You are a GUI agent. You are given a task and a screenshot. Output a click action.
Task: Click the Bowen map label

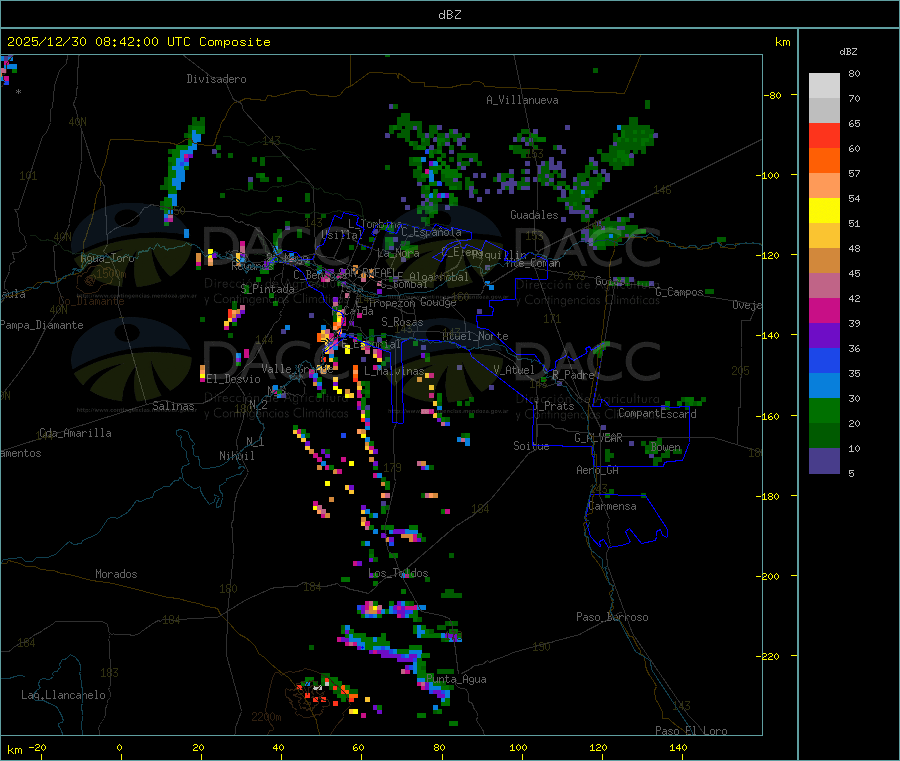coord(665,447)
